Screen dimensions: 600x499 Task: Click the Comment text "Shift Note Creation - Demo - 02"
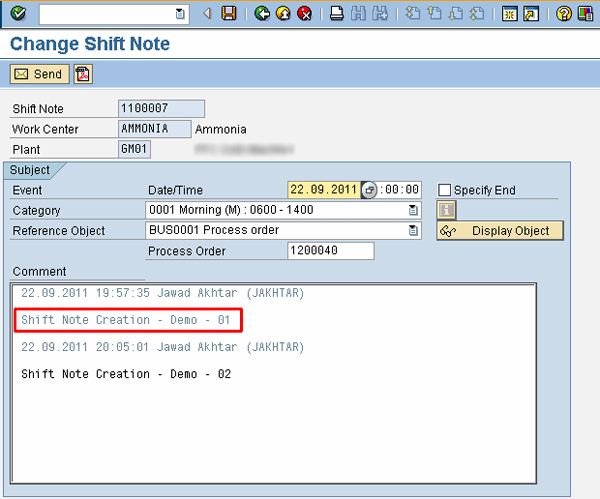[x=126, y=373]
